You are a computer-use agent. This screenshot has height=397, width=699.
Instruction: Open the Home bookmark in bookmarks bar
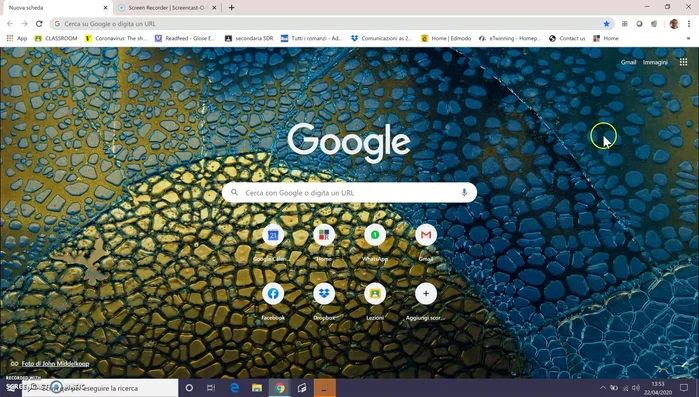pos(606,38)
